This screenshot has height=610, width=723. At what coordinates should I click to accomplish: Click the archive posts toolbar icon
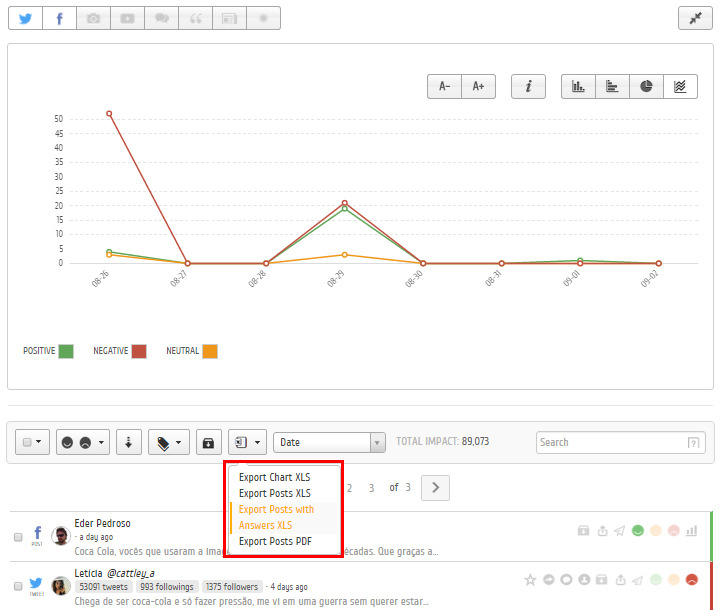coord(208,442)
